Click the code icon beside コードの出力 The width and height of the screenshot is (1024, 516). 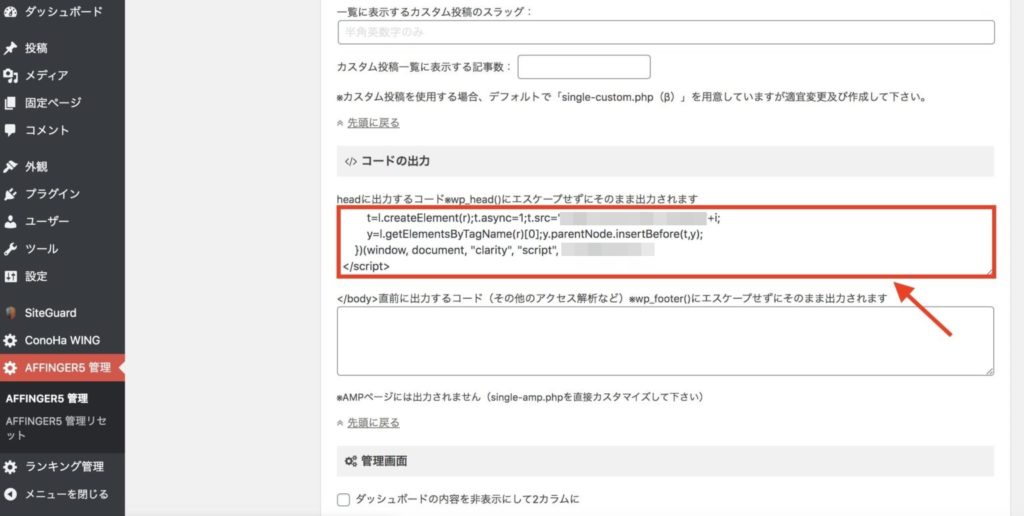pyautogui.click(x=351, y=161)
